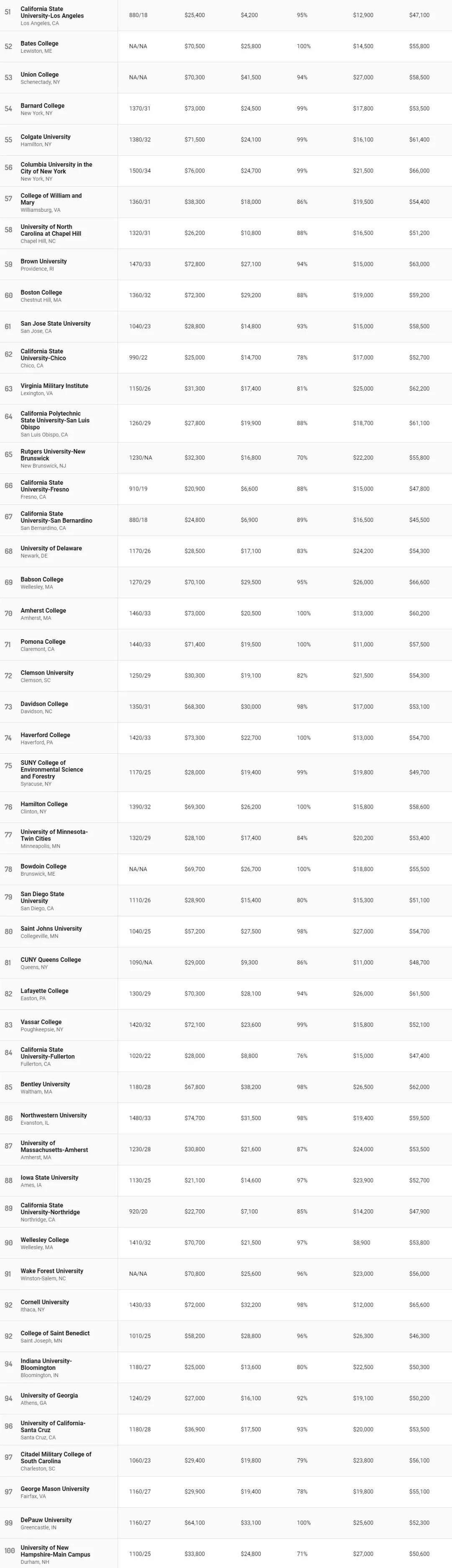452x1568 pixels.
Task: Open the Brown University entry
Action: pyautogui.click(x=44, y=262)
